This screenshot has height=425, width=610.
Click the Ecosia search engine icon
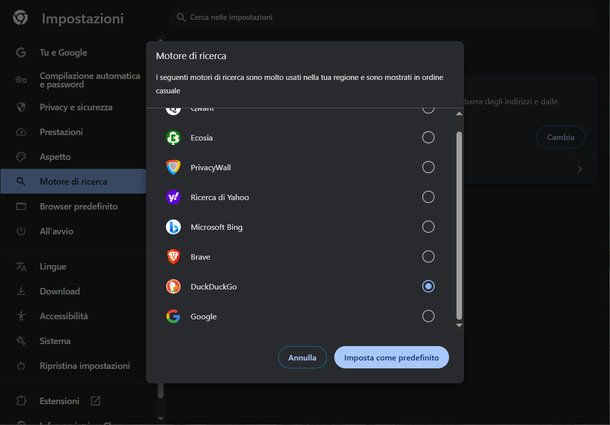pyautogui.click(x=173, y=138)
